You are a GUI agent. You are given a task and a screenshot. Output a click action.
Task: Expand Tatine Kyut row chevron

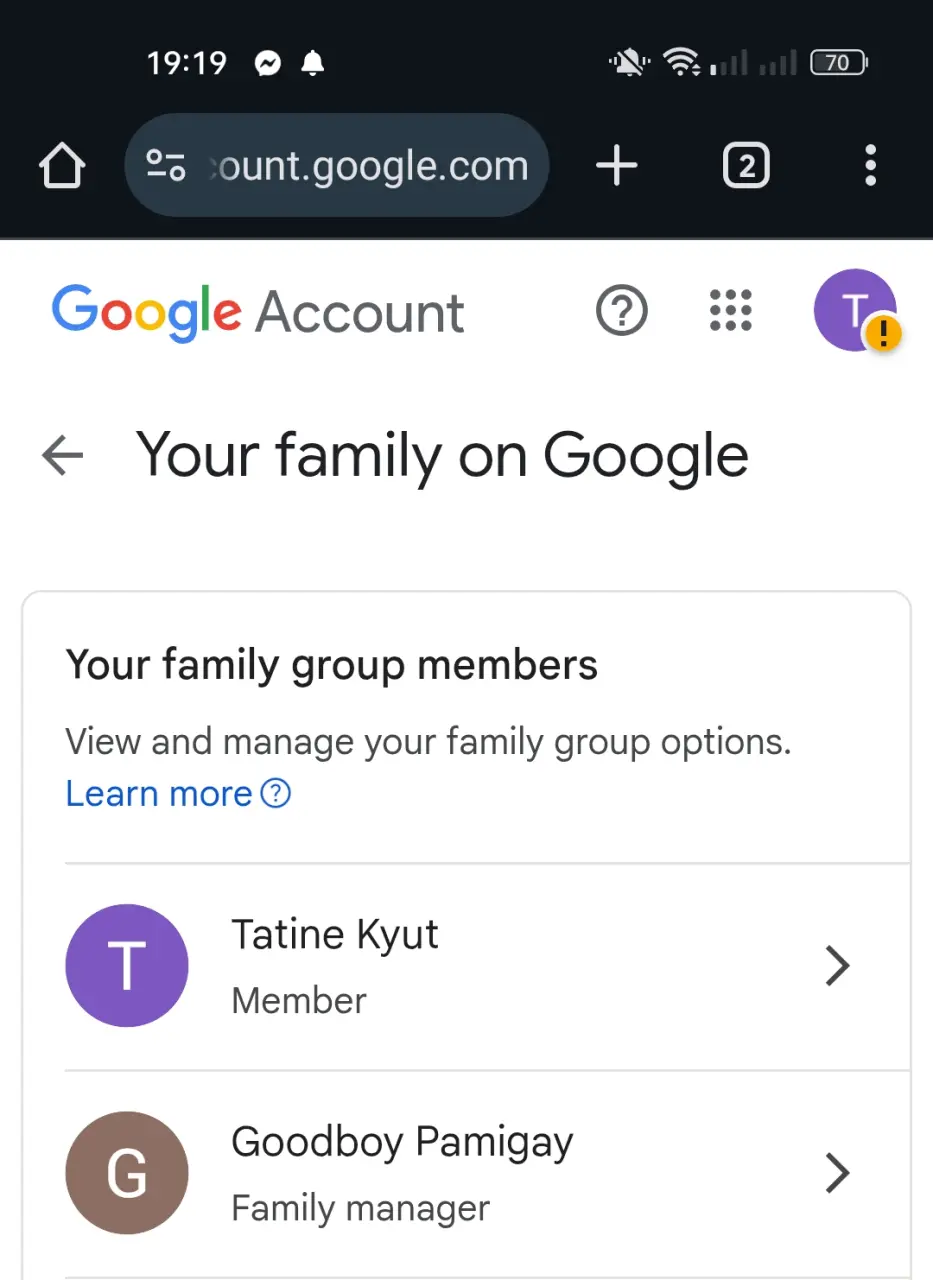[x=837, y=967]
